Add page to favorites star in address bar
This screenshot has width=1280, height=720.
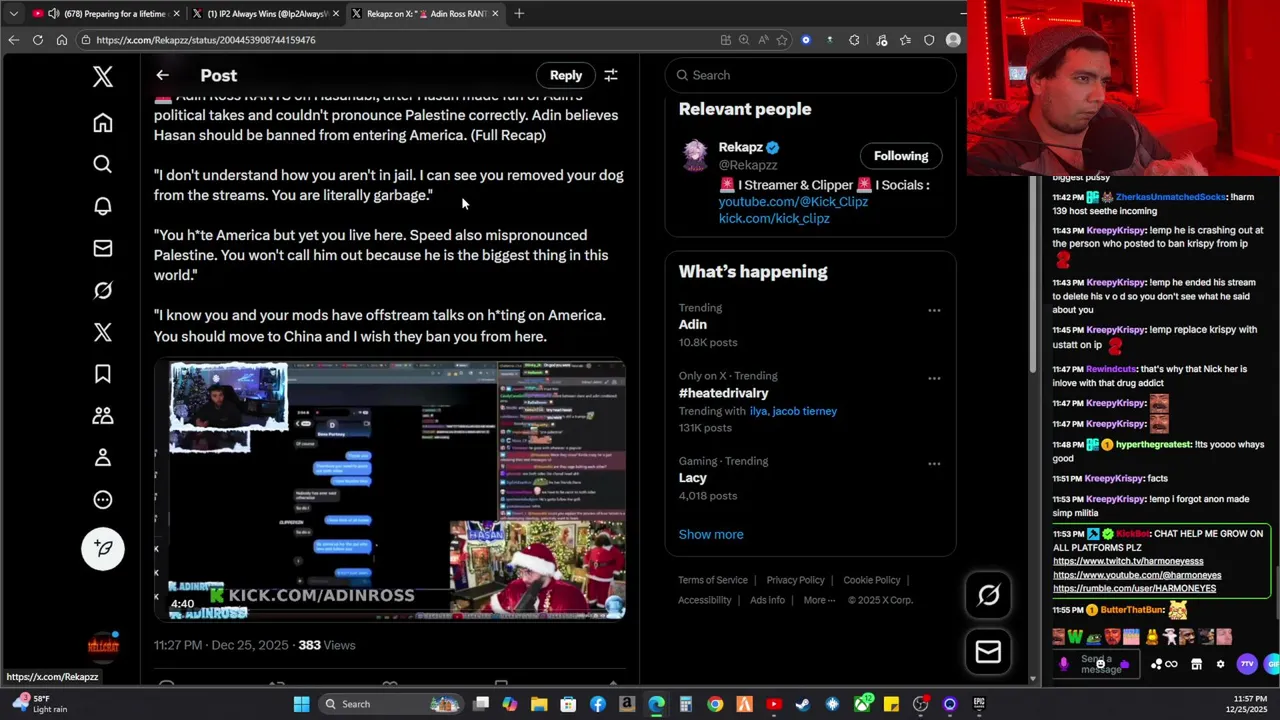781,40
